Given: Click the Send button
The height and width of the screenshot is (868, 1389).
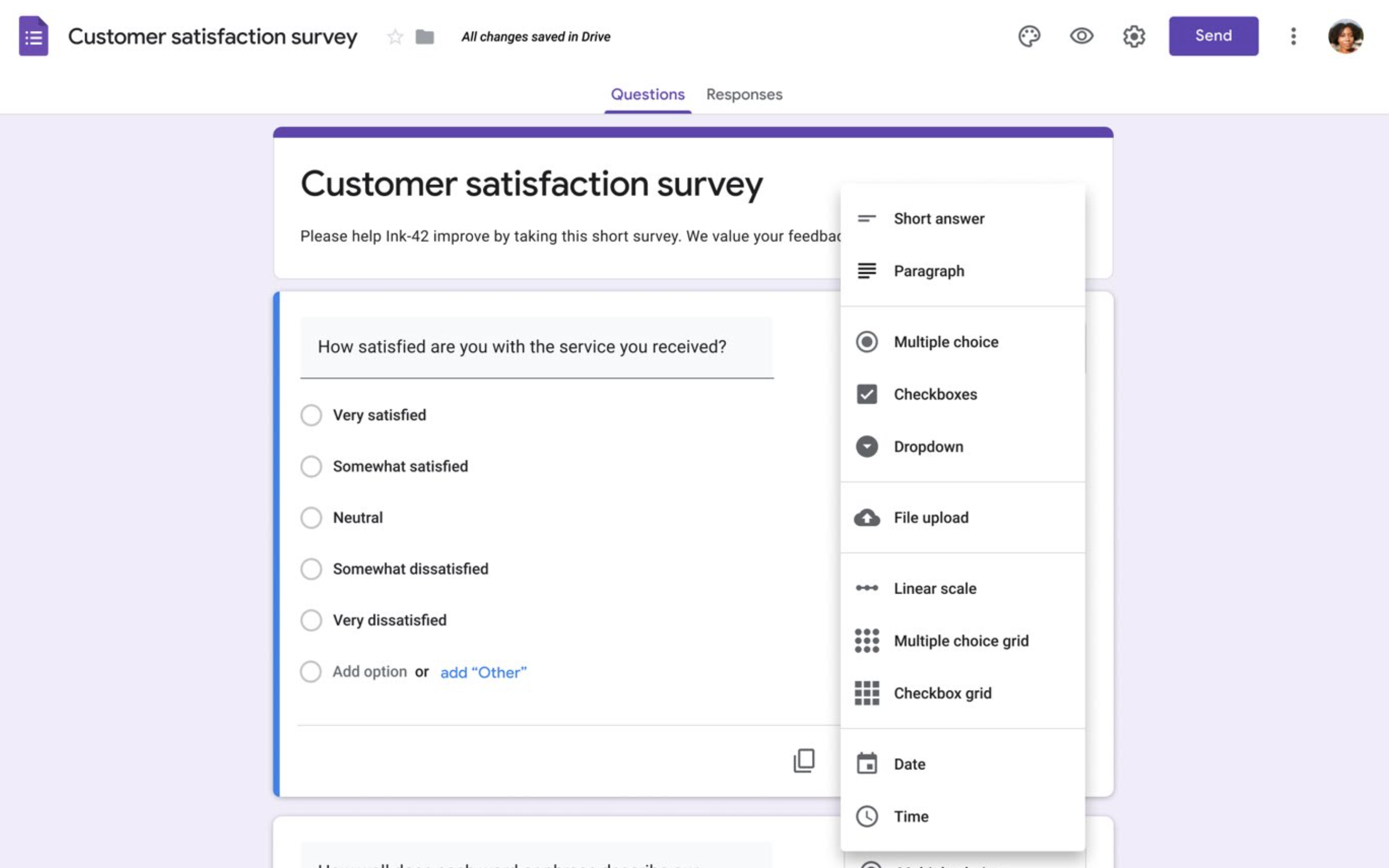Looking at the screenshot, I should click(1213, 35).
